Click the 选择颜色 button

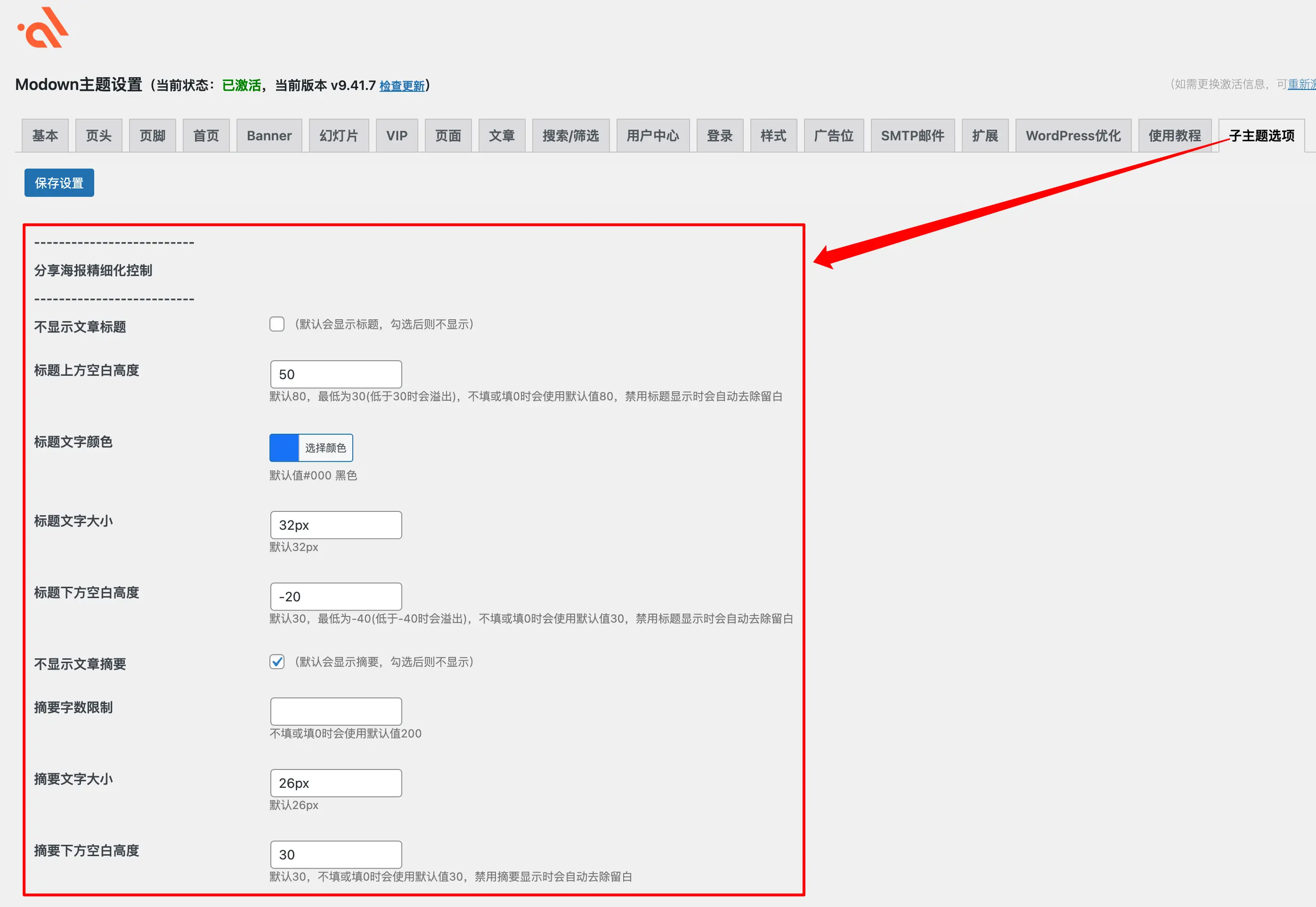tap(325, 448)
